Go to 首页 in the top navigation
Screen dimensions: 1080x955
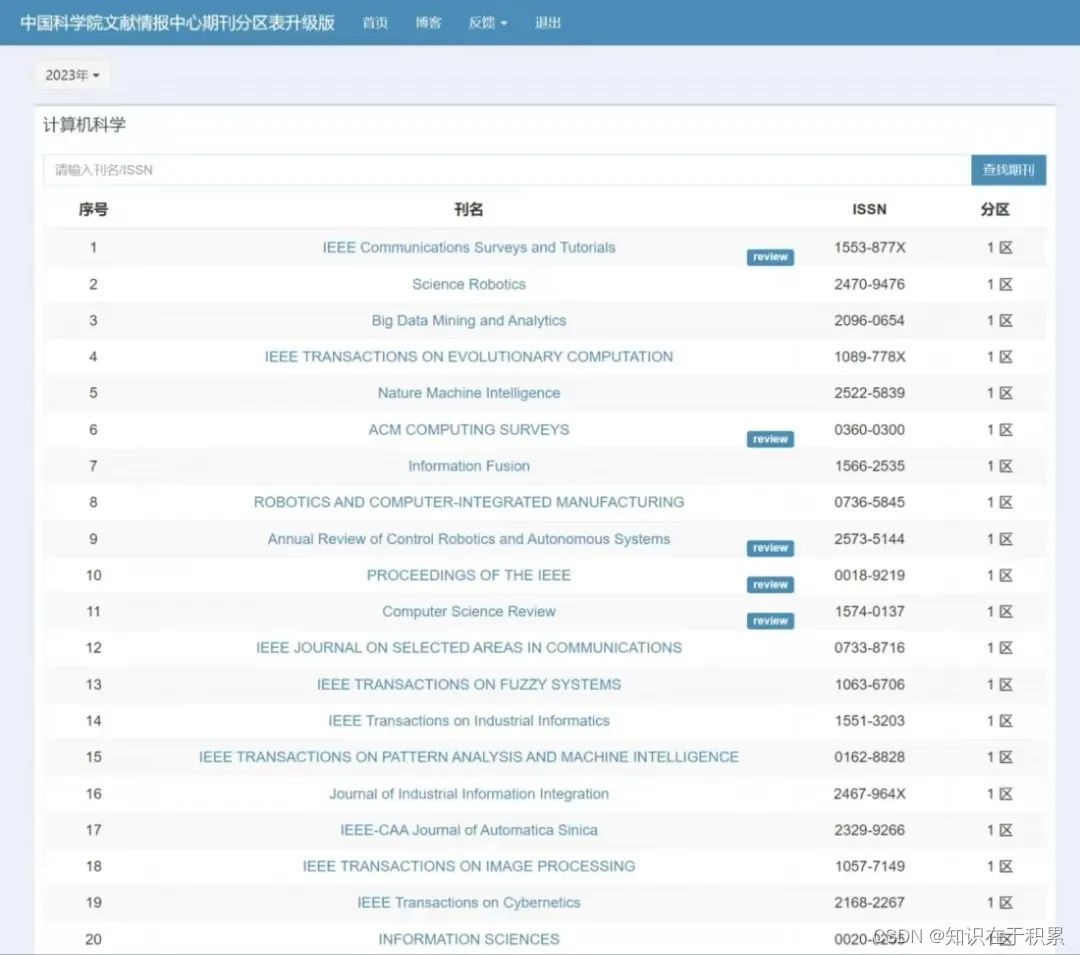click(x=375, y=23)
